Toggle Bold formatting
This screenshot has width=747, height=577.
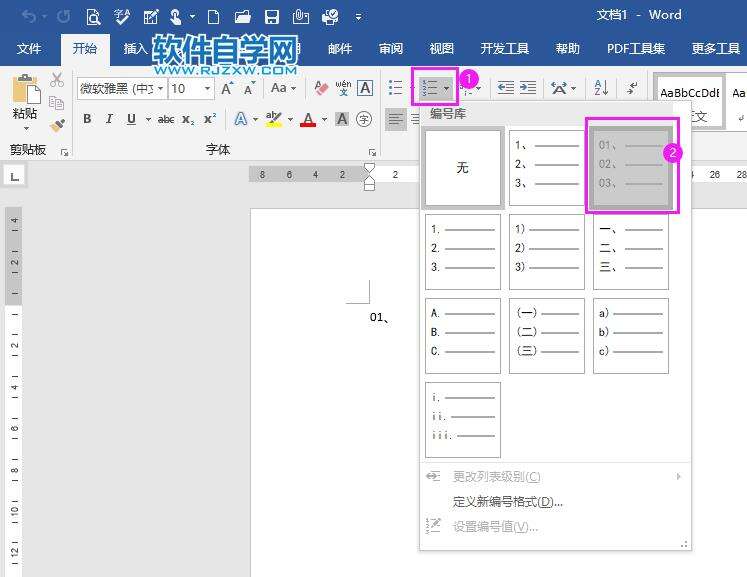[x=87, y=119]
